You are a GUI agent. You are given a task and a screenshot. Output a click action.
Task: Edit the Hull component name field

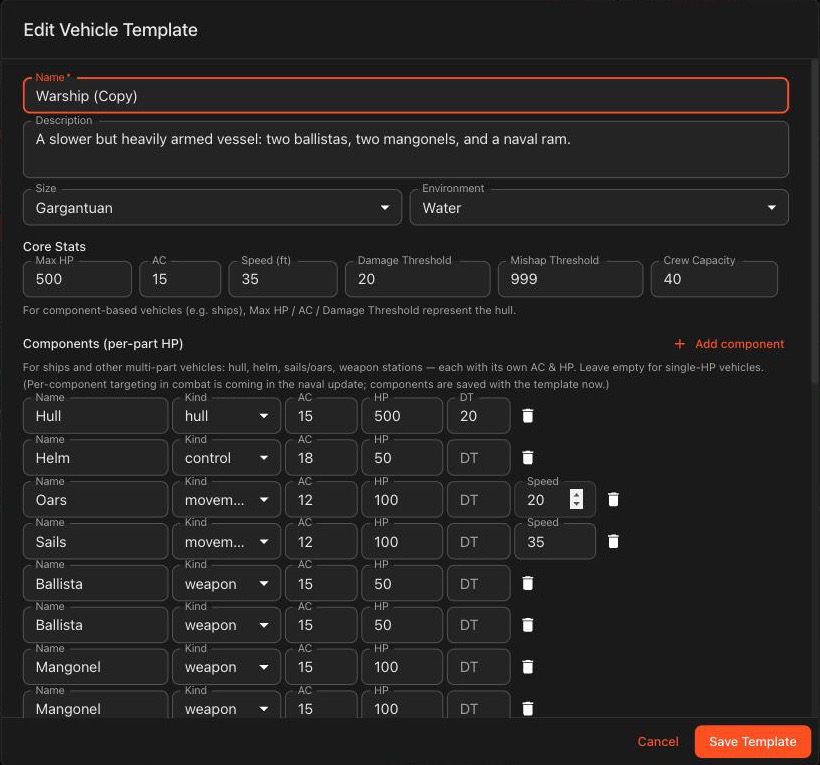[x=95, y=416]
